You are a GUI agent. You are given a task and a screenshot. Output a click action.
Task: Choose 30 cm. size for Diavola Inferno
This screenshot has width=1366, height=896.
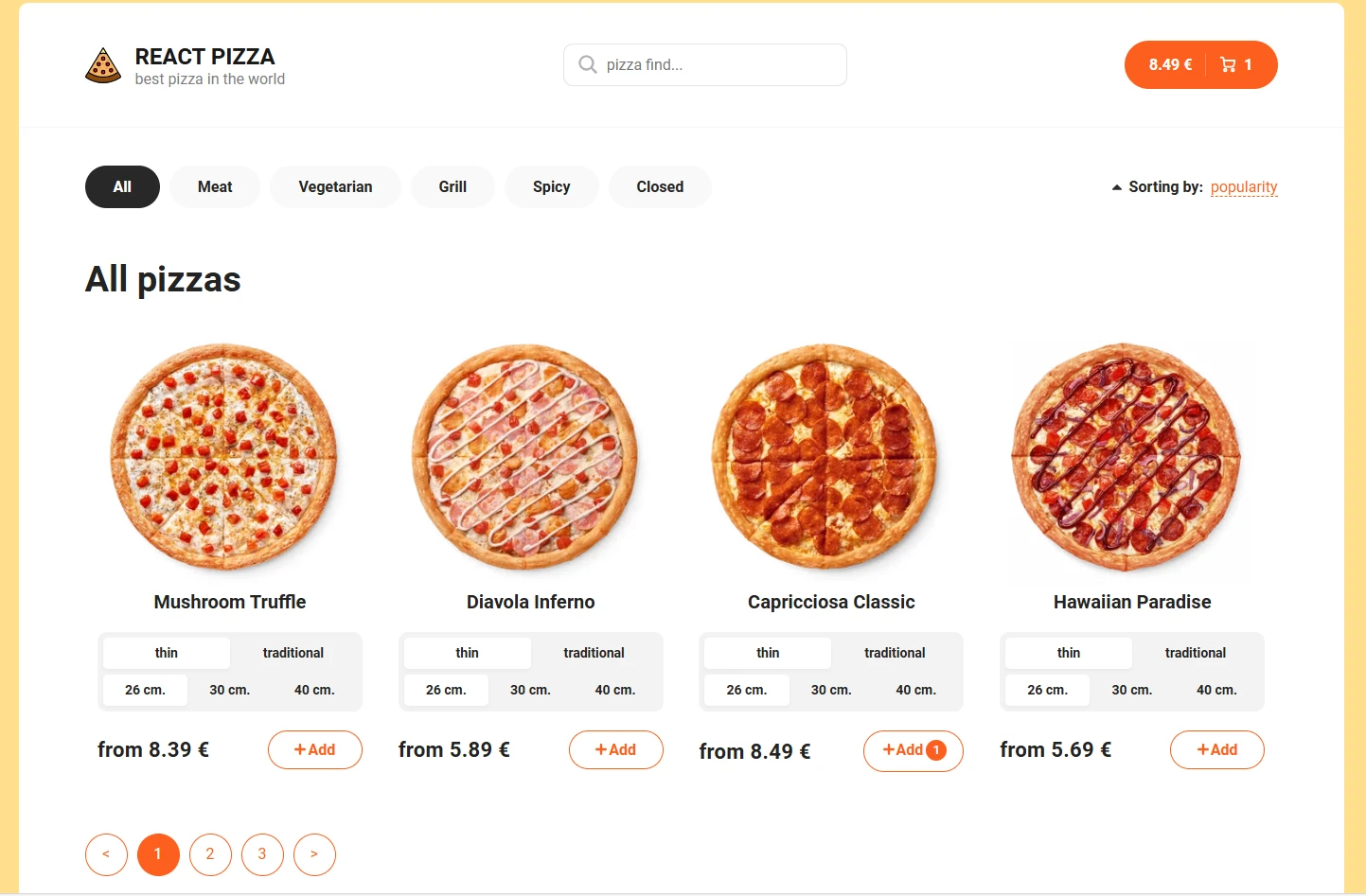click(x=530, y=690)
